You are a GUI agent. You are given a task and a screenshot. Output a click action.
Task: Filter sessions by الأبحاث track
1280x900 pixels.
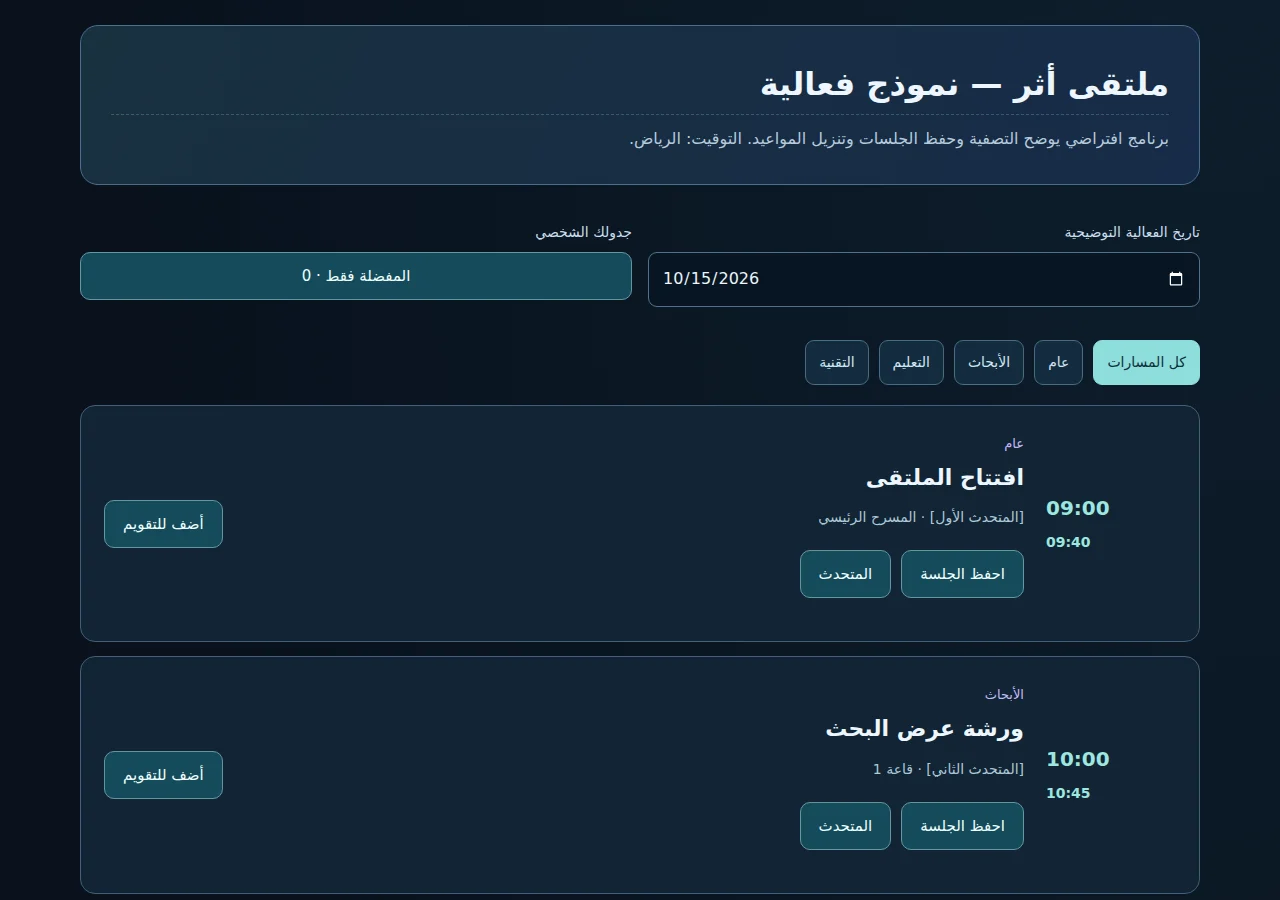(989, 362)
